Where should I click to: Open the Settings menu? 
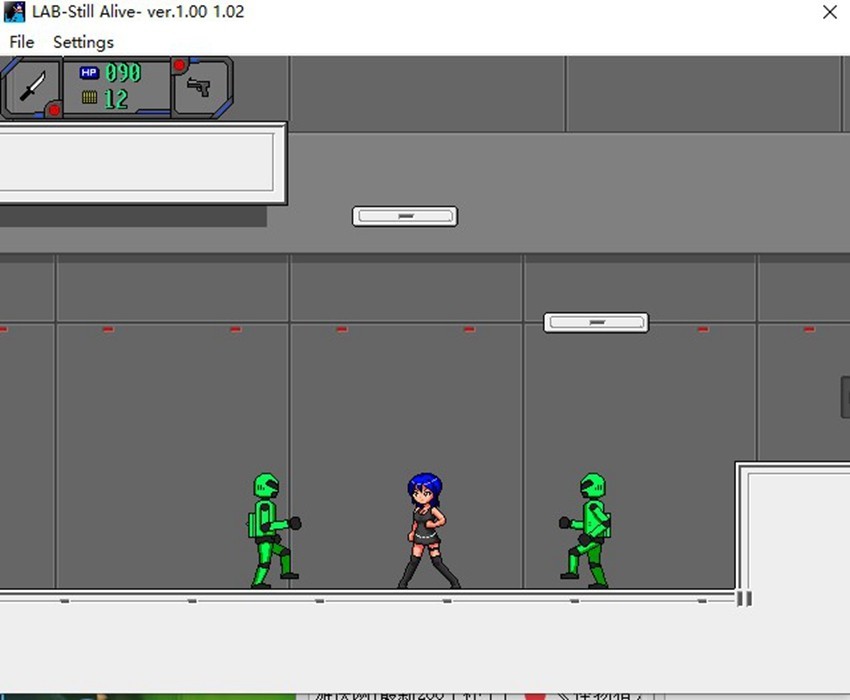click(x=83, y=42)
